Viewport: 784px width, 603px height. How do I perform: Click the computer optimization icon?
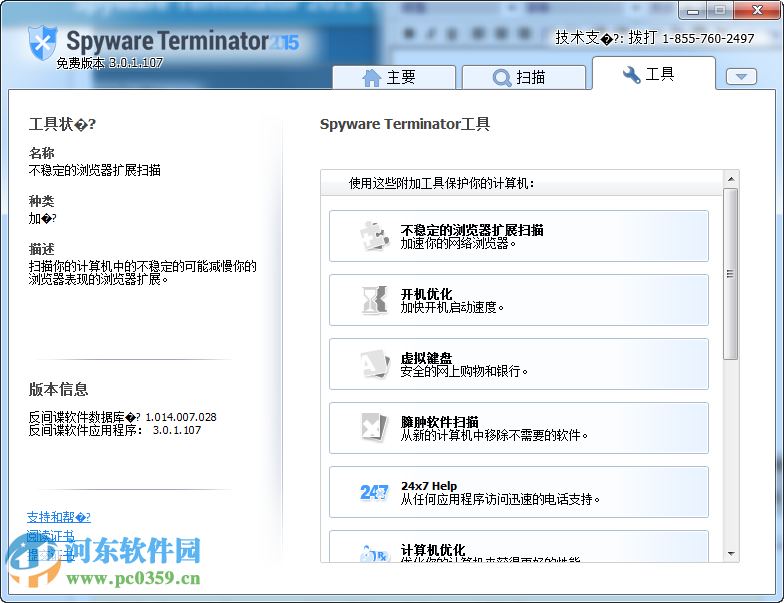click(374, 554)
